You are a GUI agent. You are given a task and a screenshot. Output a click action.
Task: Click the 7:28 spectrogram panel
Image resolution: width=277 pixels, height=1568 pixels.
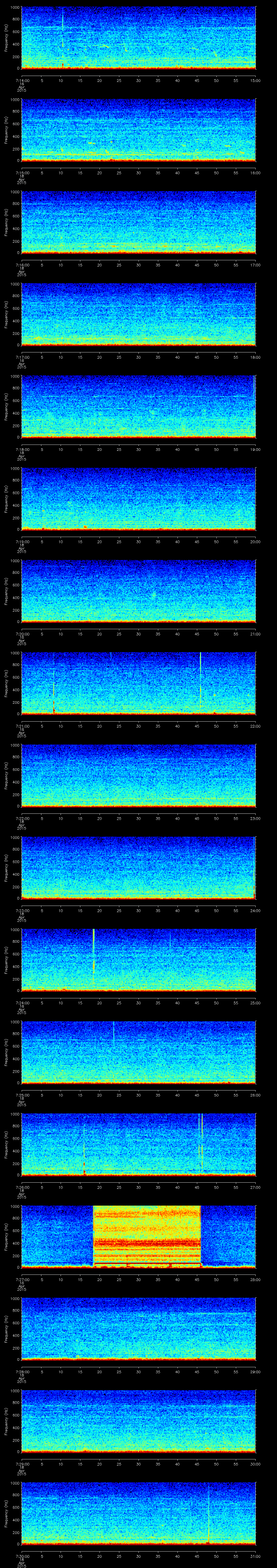tap(138, 1329)
